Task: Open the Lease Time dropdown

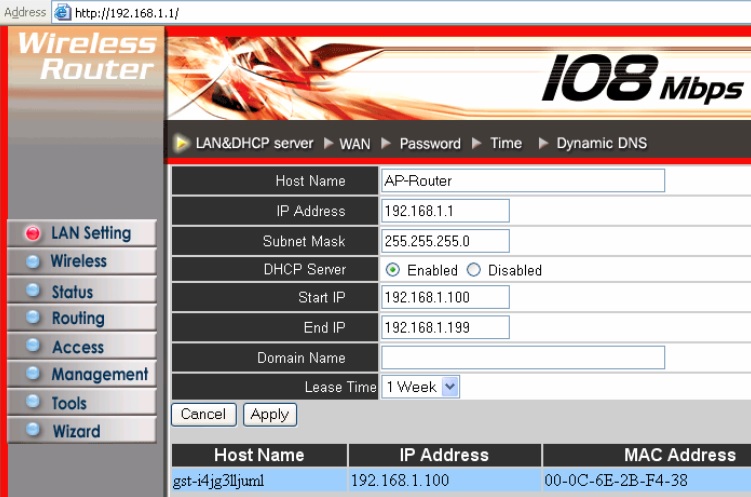Action: click(421, 387)
